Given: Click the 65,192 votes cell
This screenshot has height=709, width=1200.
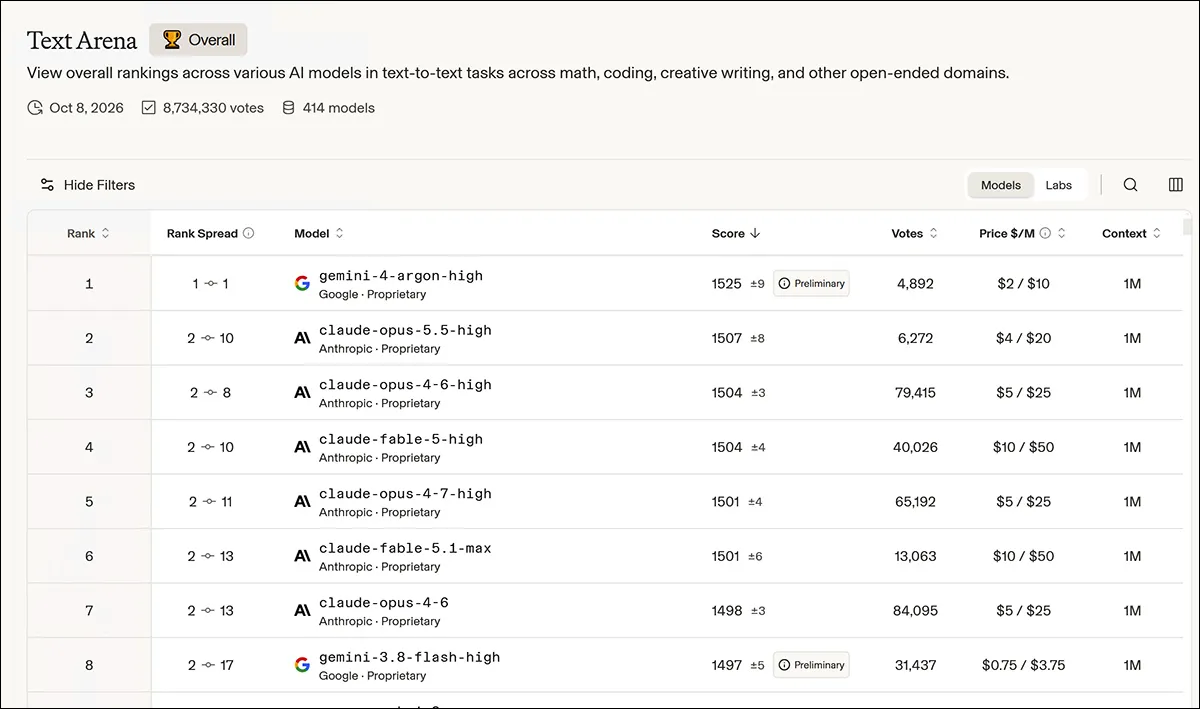Looking at the screenshot, I should click(915, 502).
